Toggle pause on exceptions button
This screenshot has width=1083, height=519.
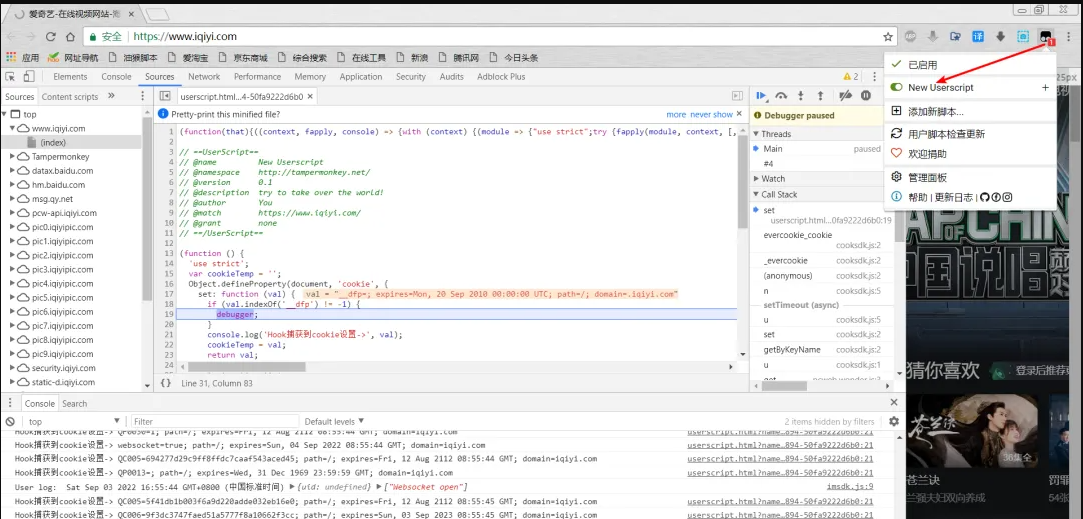coord(866,96)
